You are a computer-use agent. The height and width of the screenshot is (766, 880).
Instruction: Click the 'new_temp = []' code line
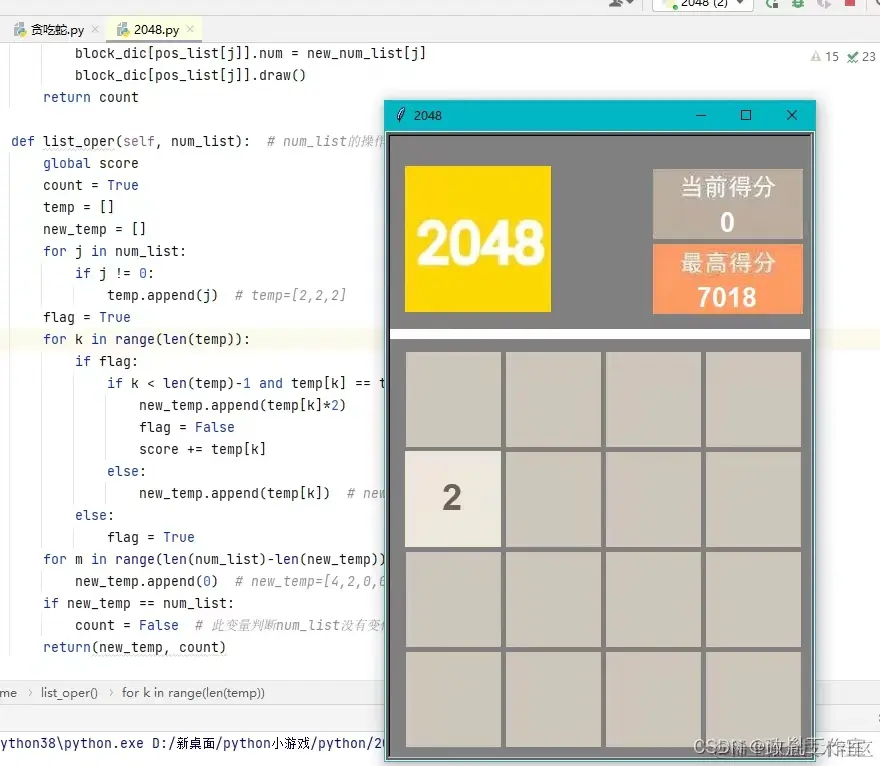(x=94, y=229)
